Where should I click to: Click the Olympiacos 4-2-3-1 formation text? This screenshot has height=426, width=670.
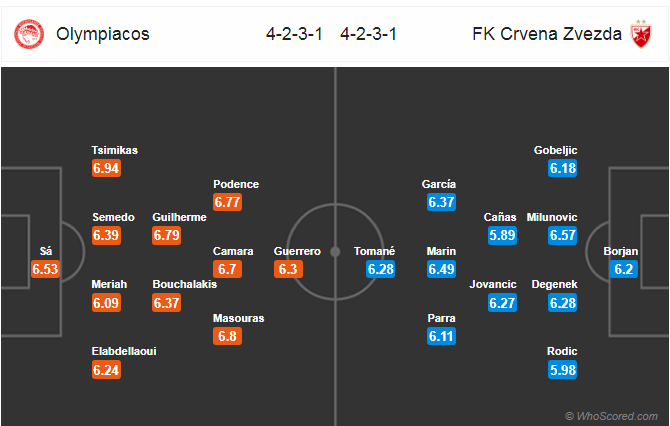point(294,34)
